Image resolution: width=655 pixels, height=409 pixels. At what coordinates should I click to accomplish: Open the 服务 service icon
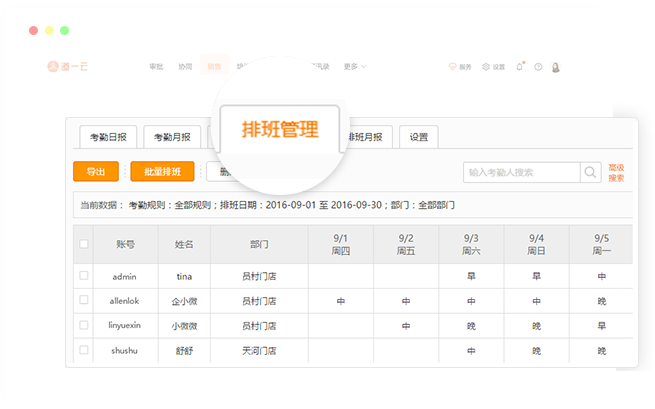(459, 67)
